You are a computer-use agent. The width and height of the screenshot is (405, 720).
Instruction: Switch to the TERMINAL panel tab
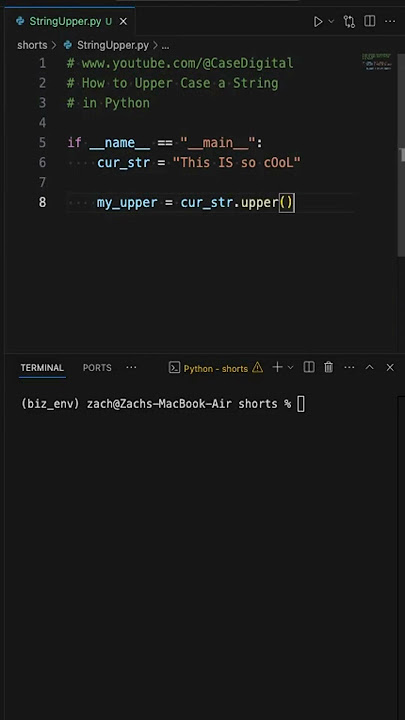[x=42, y=368]
